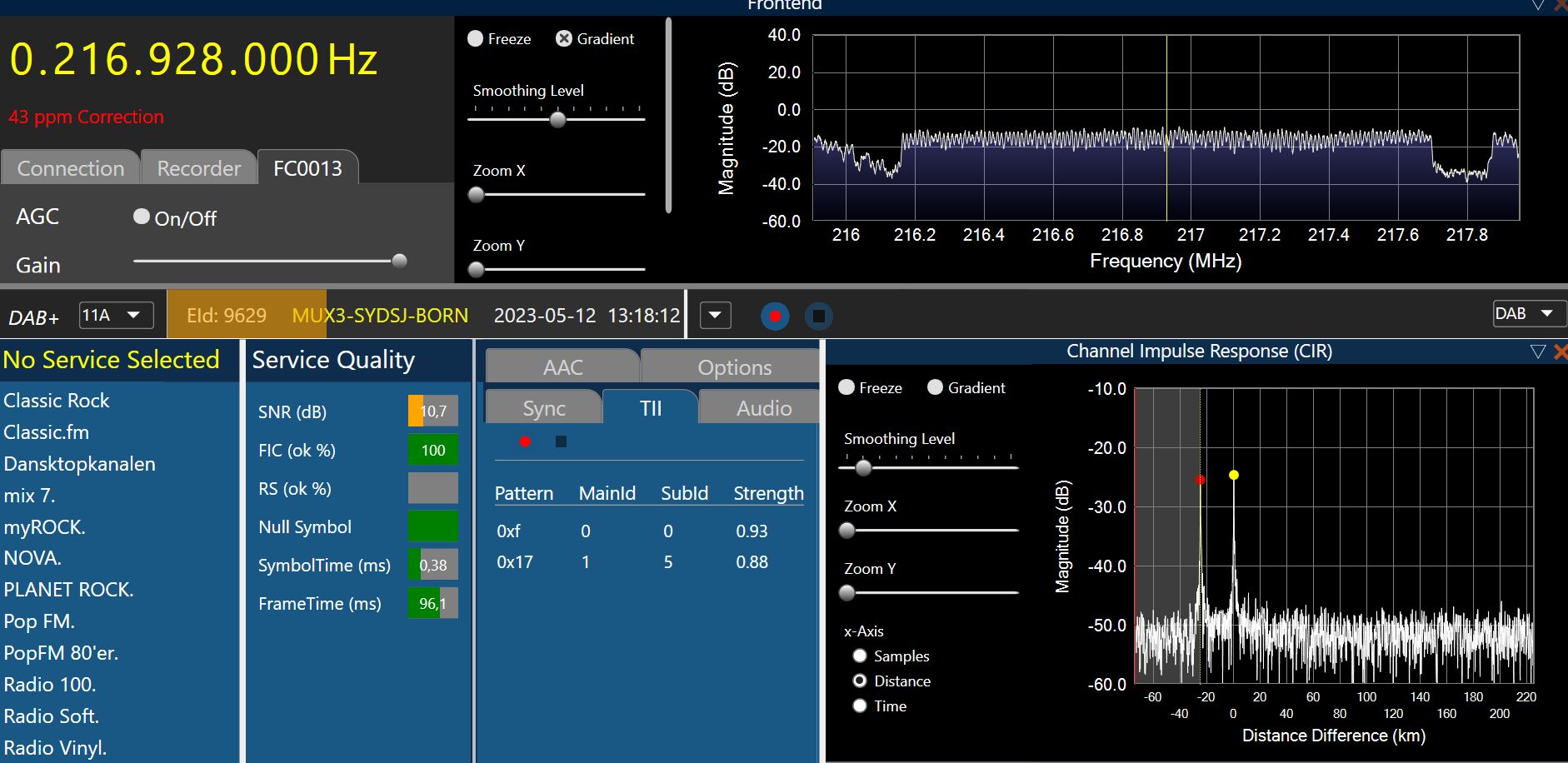Image resolution: width=1568 pixels, height=763 pixels.
Task: Click the red record button in DAB bar
Action: tap(775, 317)
